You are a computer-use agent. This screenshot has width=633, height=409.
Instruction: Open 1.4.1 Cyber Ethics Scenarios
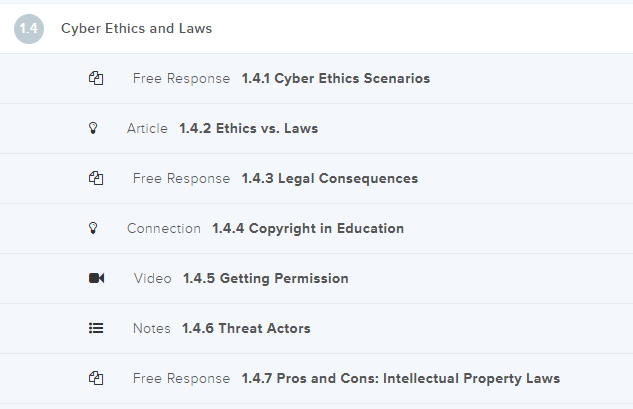pos(335,78)
